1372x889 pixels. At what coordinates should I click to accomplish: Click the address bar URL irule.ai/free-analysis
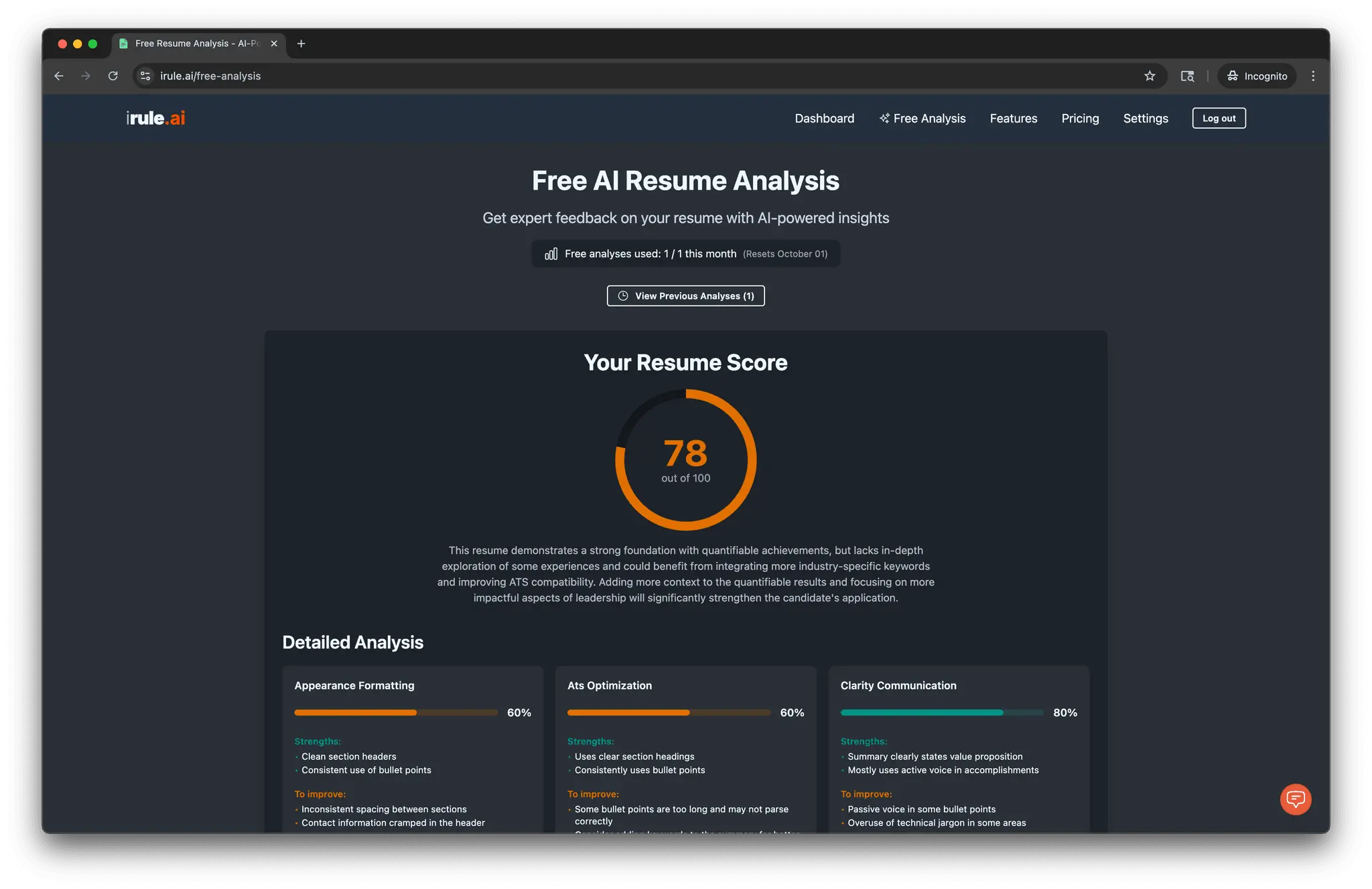click(x=210, y=76)
